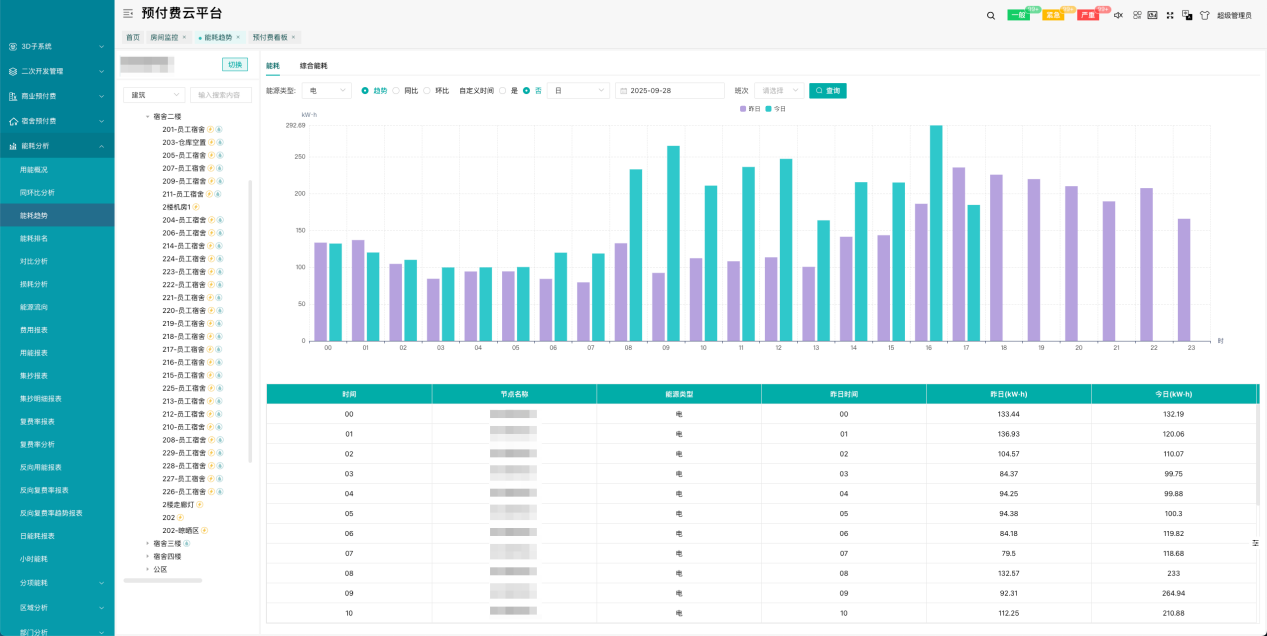
Task: Toggle the muted speaker alarm sound icon
Action: pyautogui.click(x=1118, y=15)
